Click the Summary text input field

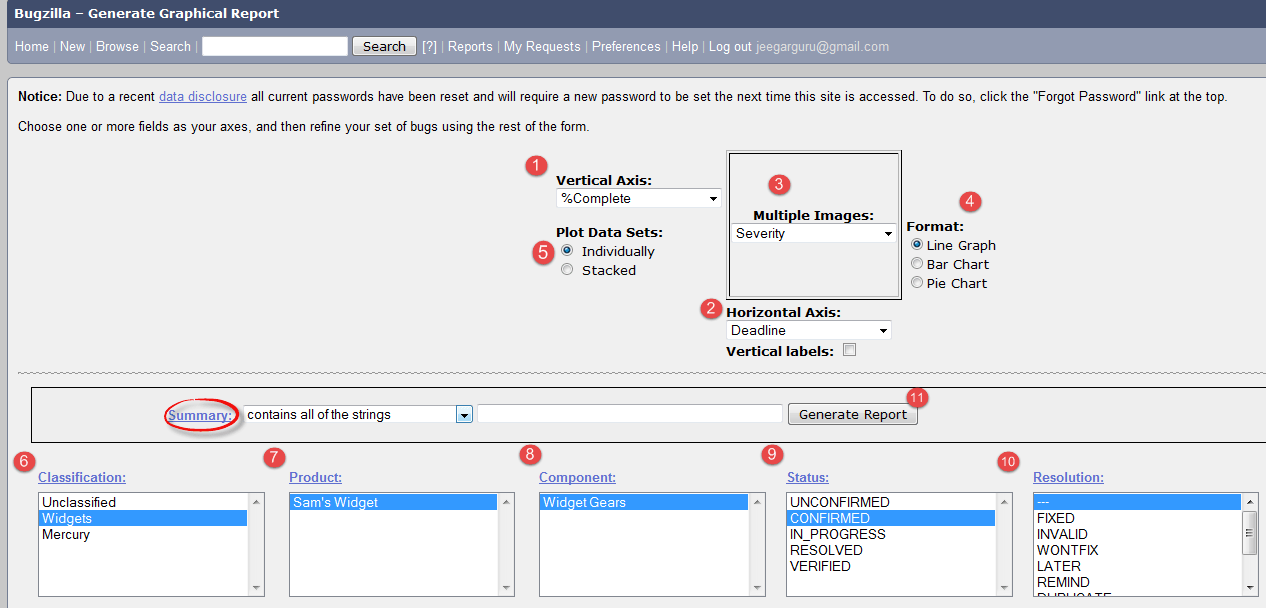coord(630,414)
